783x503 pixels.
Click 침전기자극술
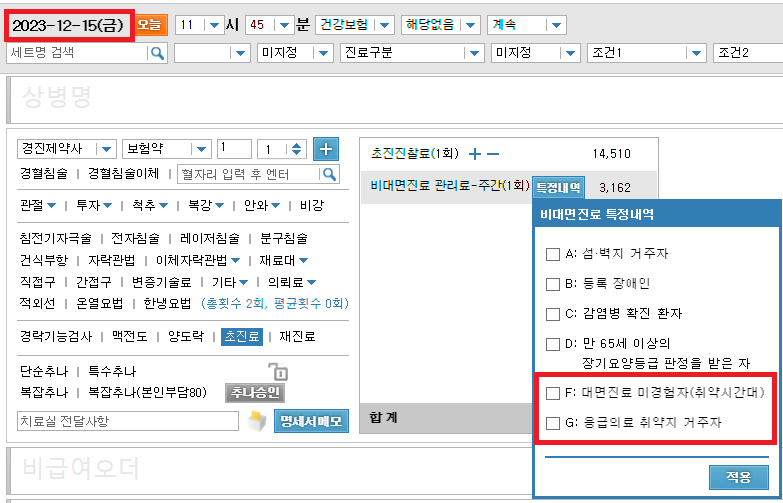[x=55, y=238]
